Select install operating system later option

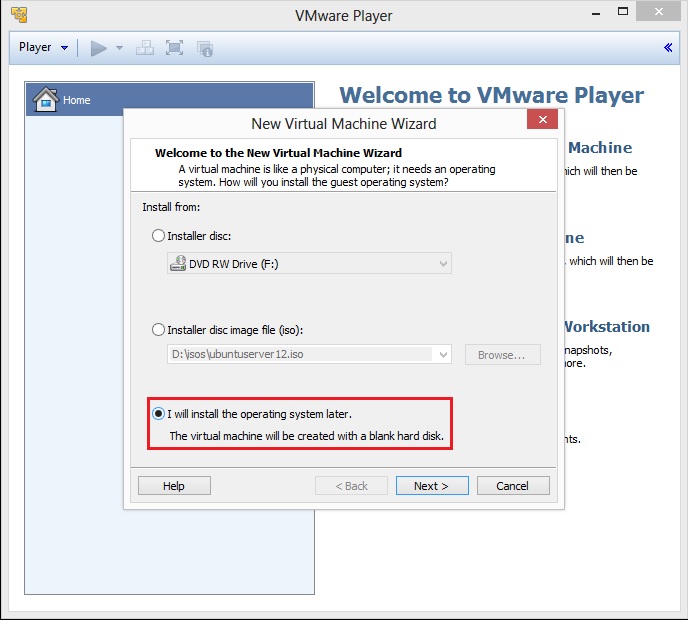[x=158, y=414]
